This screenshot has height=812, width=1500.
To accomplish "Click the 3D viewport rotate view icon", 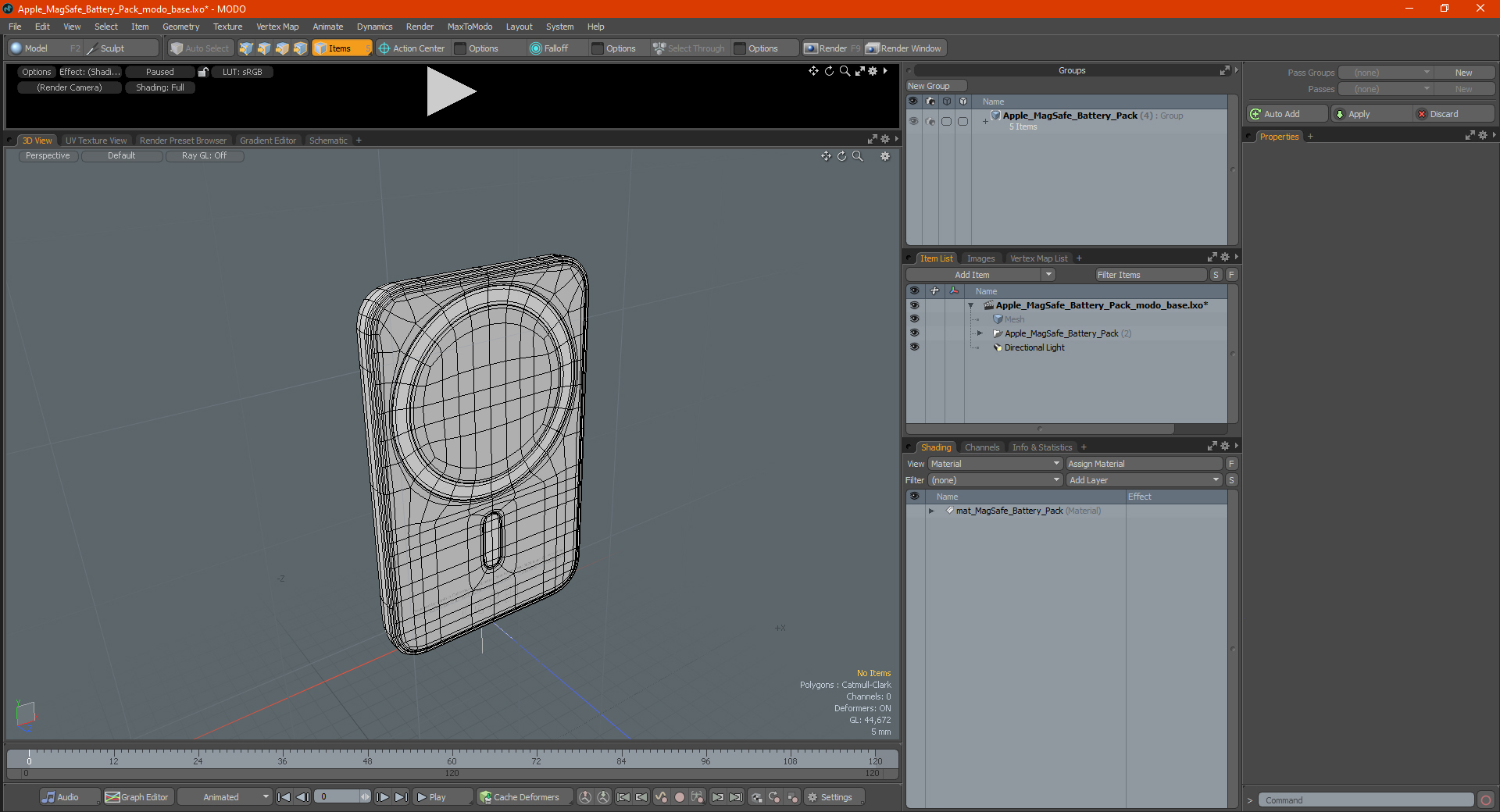I will coord(841,156).
